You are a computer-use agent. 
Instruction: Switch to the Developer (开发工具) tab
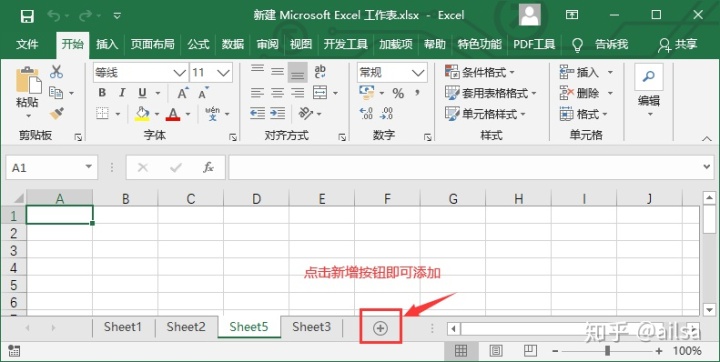(x=345, y=45)
